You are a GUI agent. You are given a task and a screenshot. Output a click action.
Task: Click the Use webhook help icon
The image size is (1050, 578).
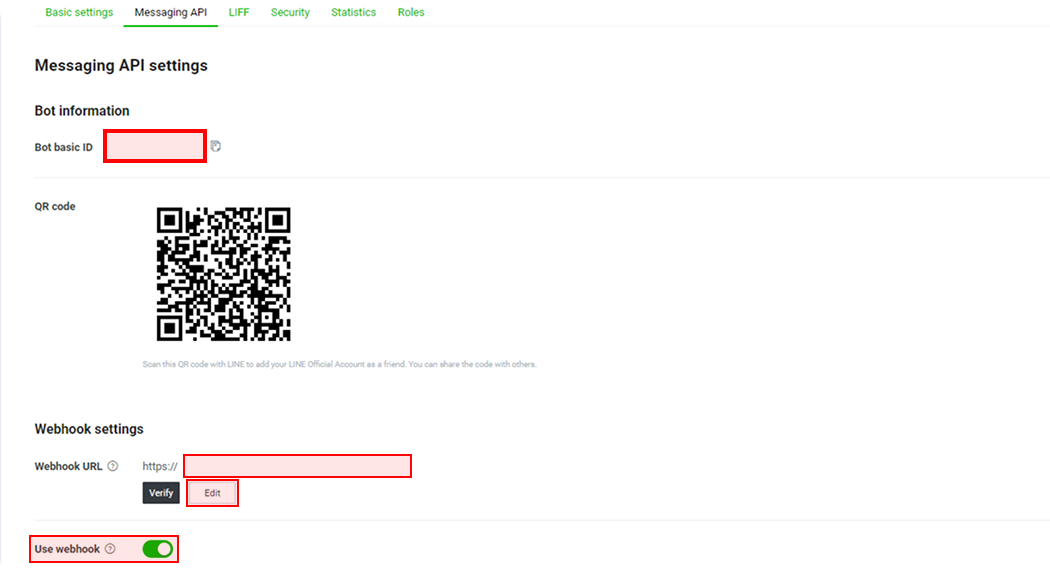pyautogui.click(x=110, y=549)
